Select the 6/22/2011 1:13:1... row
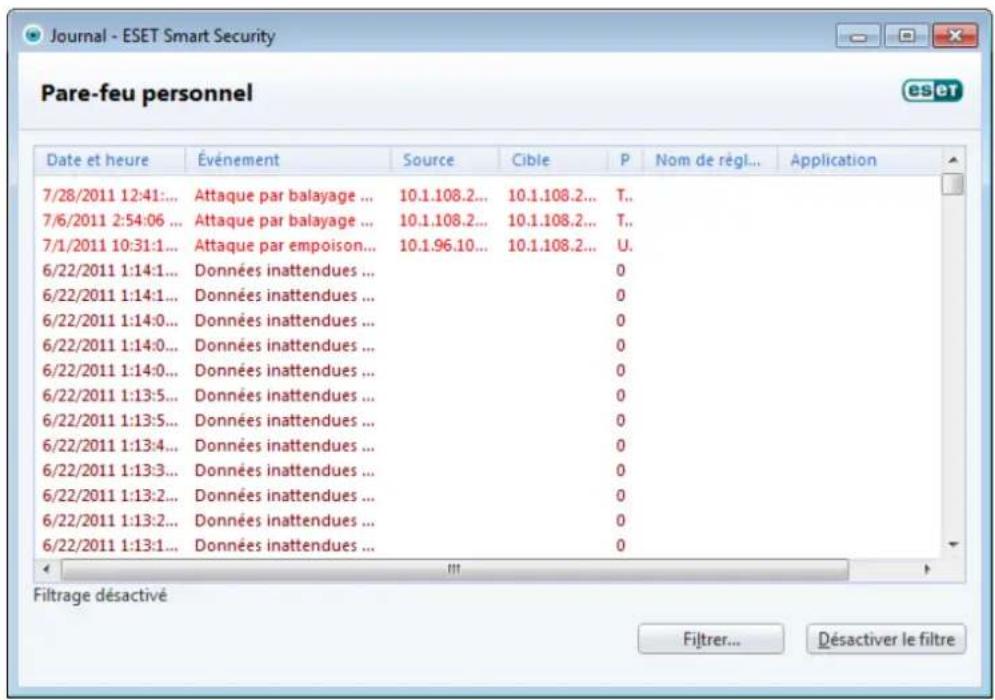Image resolution: width=995 pixels, height=700 pixels. (x=486, y=545)
